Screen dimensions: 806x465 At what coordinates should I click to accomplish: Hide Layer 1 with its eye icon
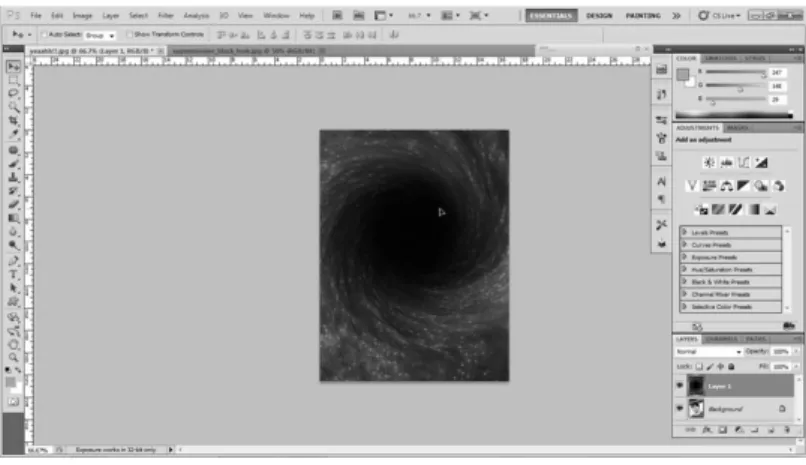[x=680, y=385]
